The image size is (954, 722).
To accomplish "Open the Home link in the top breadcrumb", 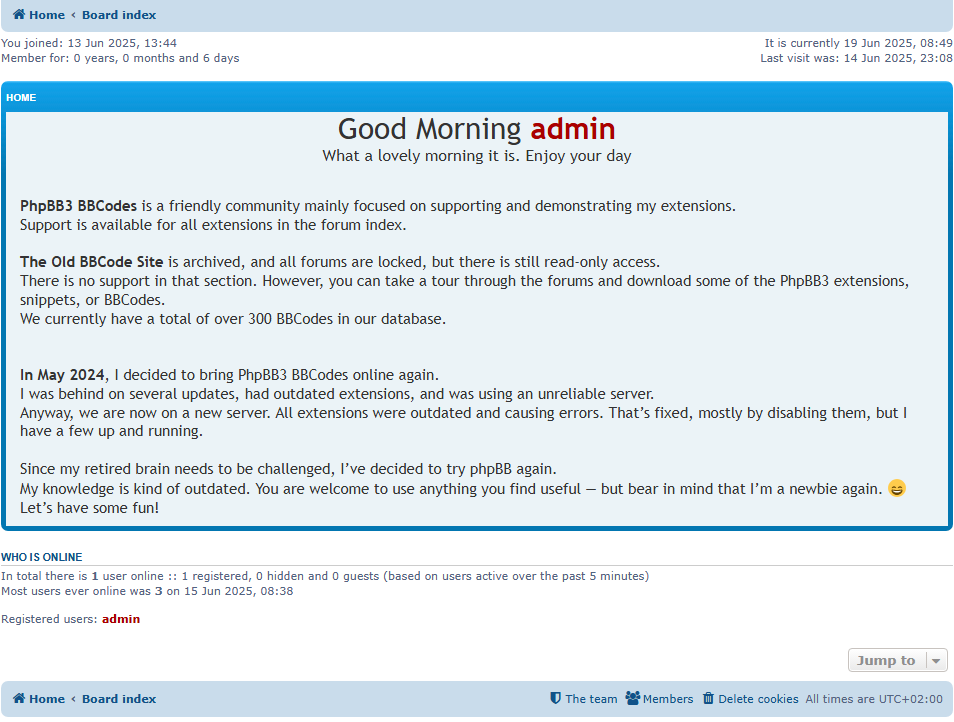I will point(47,15).
